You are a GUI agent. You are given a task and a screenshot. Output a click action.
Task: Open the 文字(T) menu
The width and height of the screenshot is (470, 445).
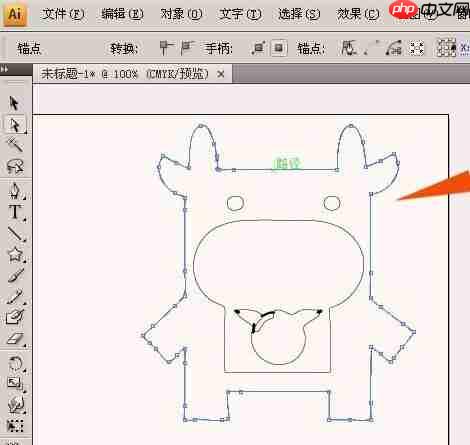[x=240, y=14]
